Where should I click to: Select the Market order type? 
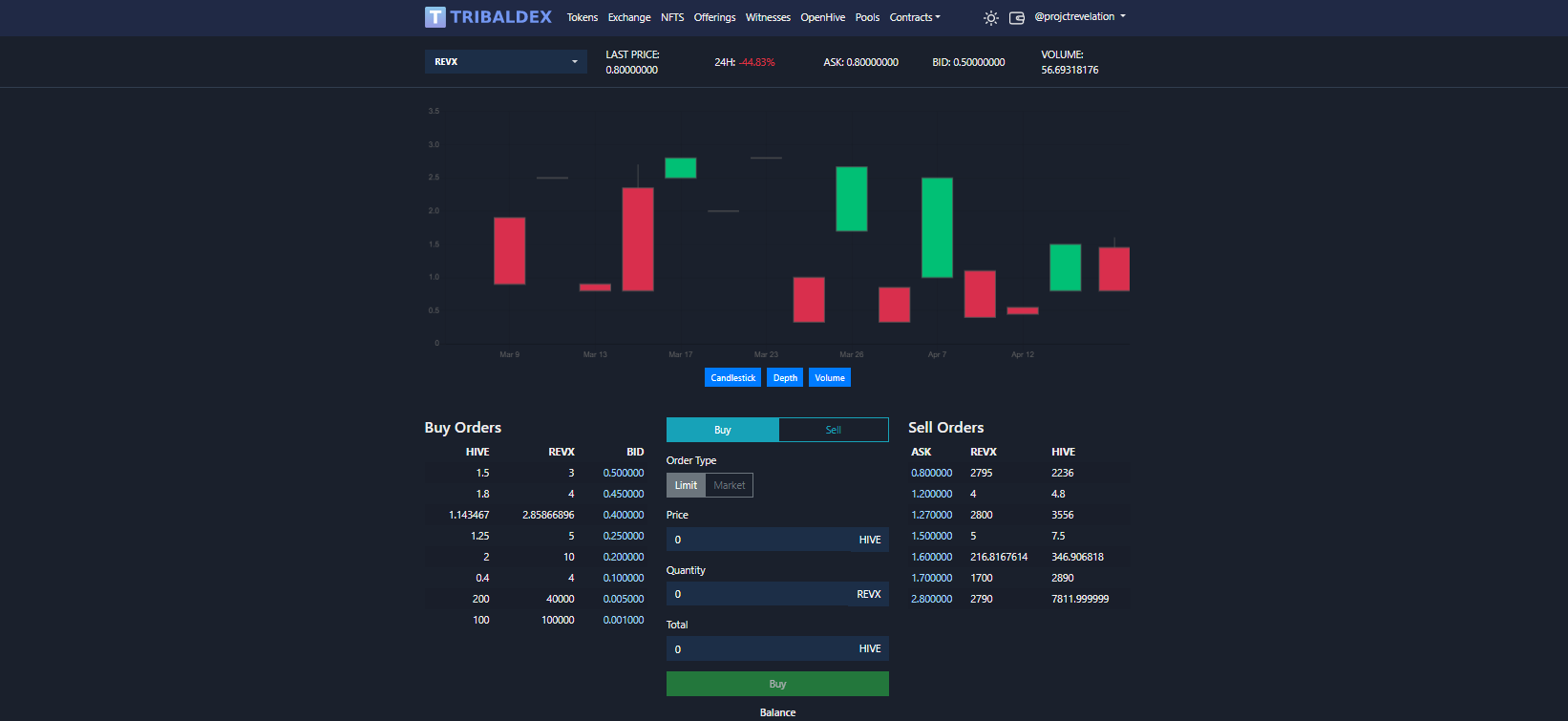730,485
